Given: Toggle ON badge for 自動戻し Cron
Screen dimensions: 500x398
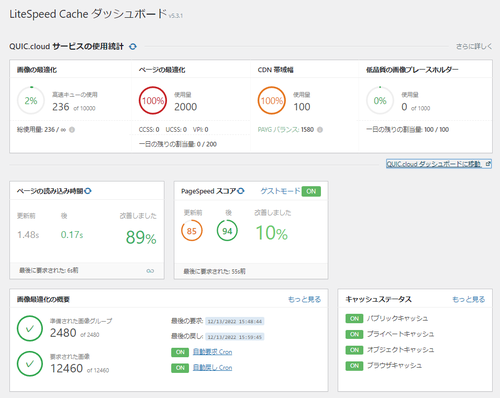Looking at the screenshot, I should 180,368.
